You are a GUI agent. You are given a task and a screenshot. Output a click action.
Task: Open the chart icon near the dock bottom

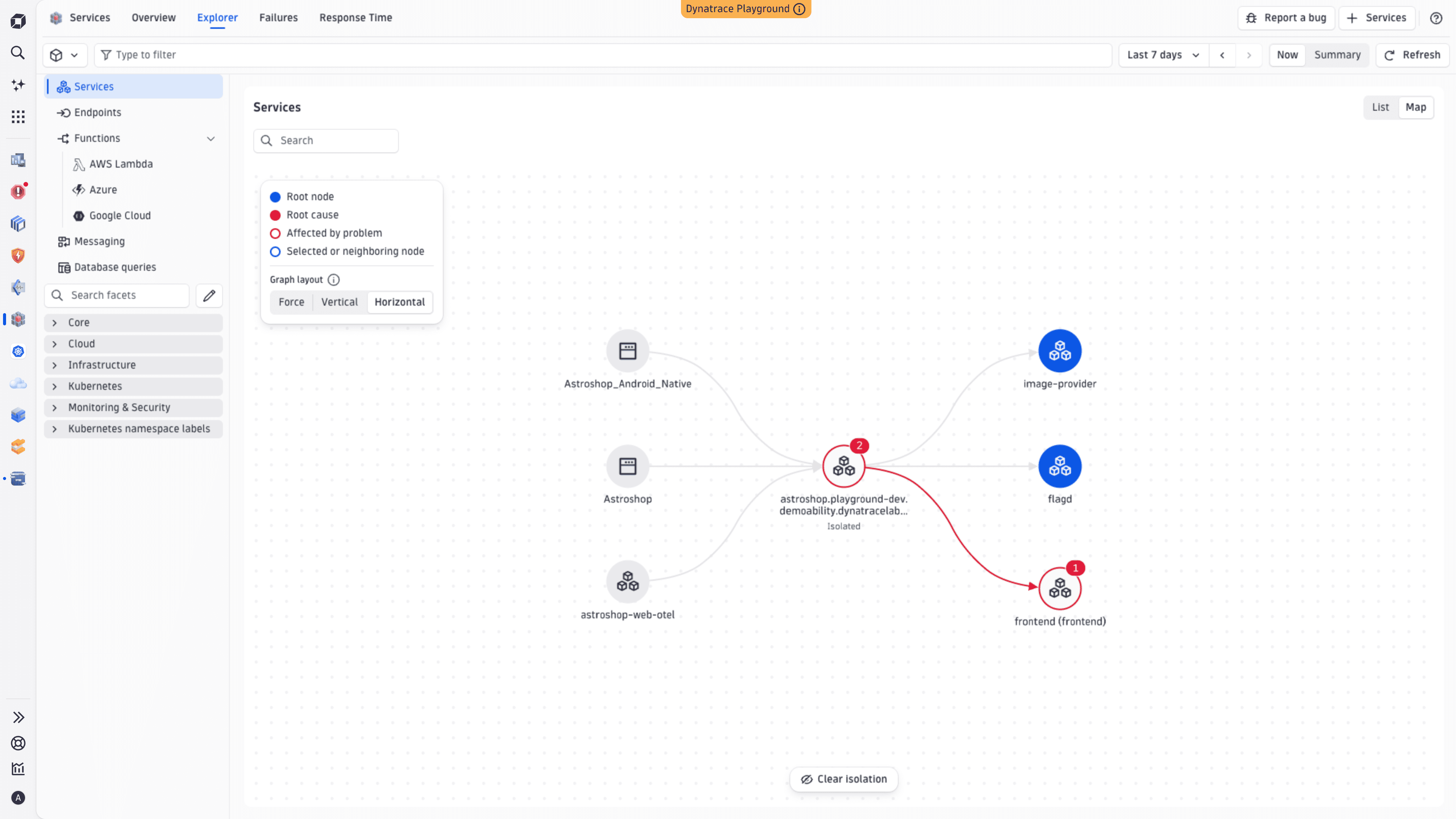pyautogui.click(x=18, y=769)
